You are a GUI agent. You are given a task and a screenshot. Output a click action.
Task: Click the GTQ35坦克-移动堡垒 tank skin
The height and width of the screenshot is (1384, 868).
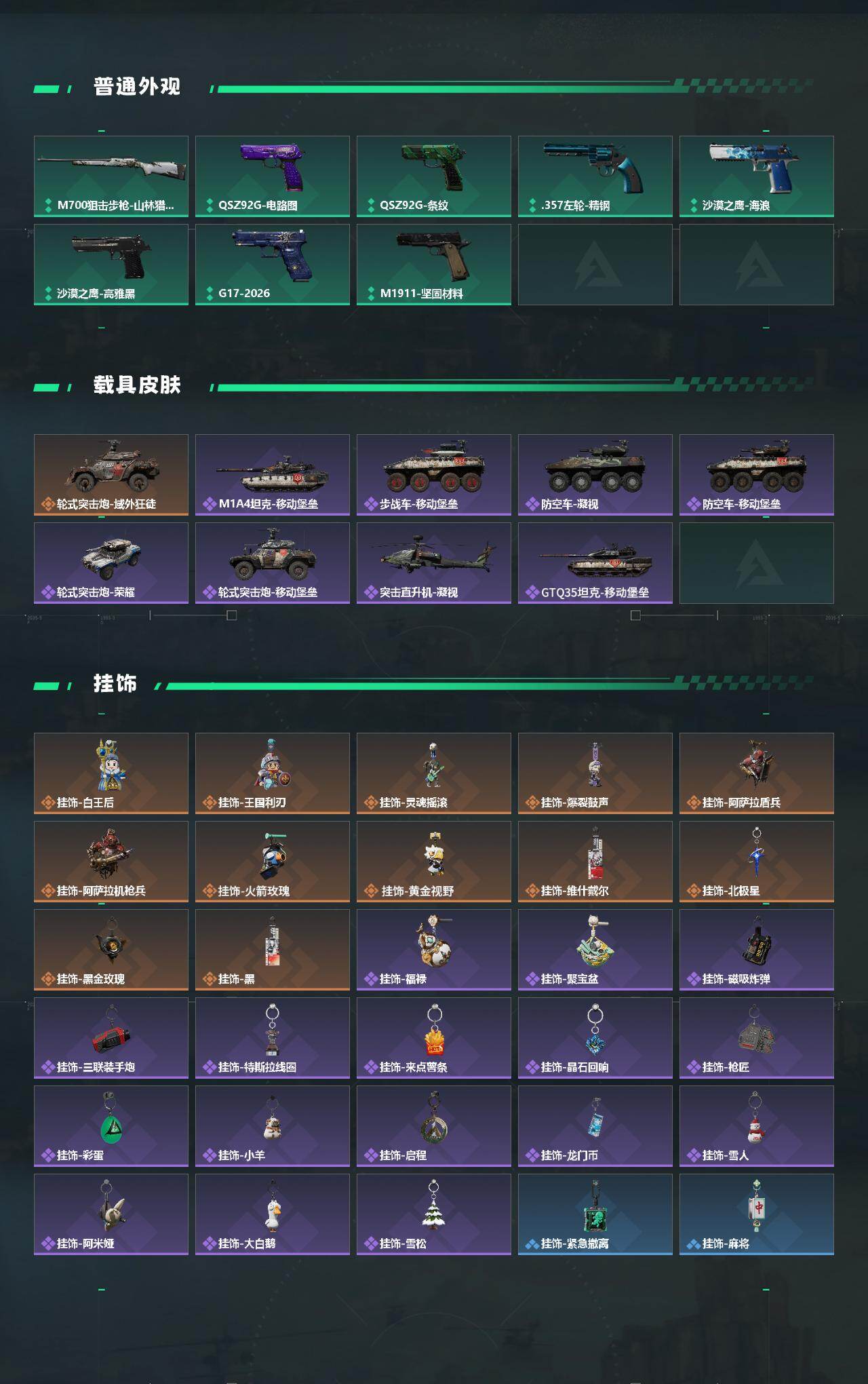pos(595,563)
